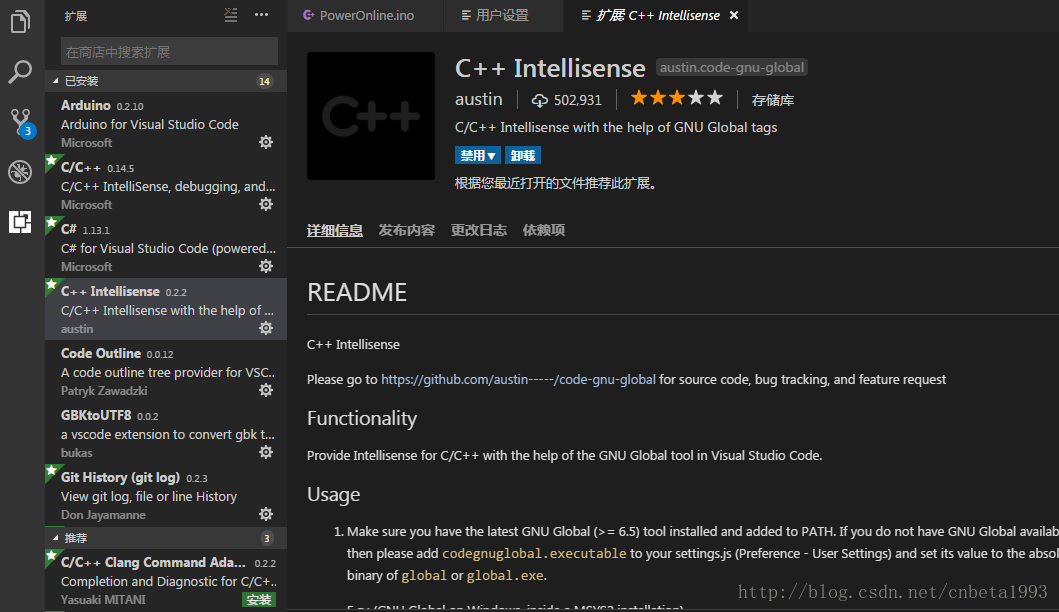Open the 发布内容 contributions tab

[x=407, y=230]
